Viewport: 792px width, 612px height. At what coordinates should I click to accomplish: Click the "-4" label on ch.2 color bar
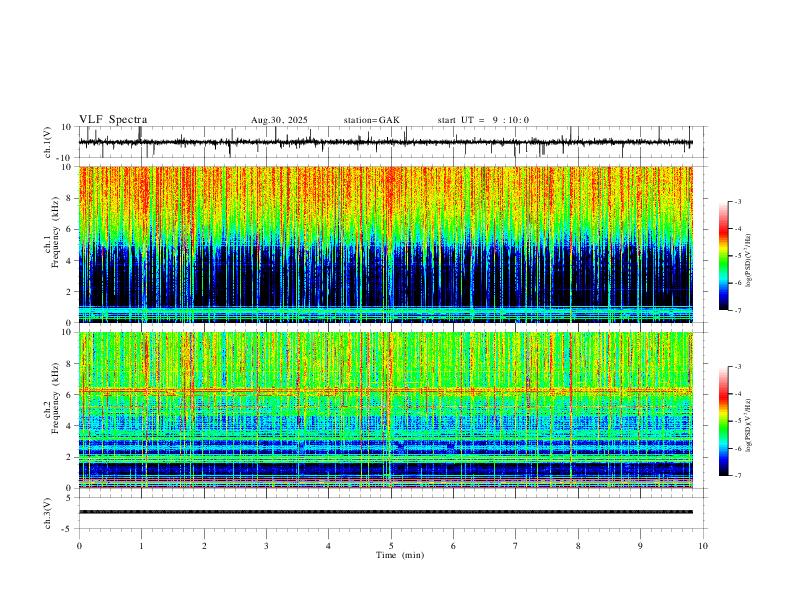(738, 394)
